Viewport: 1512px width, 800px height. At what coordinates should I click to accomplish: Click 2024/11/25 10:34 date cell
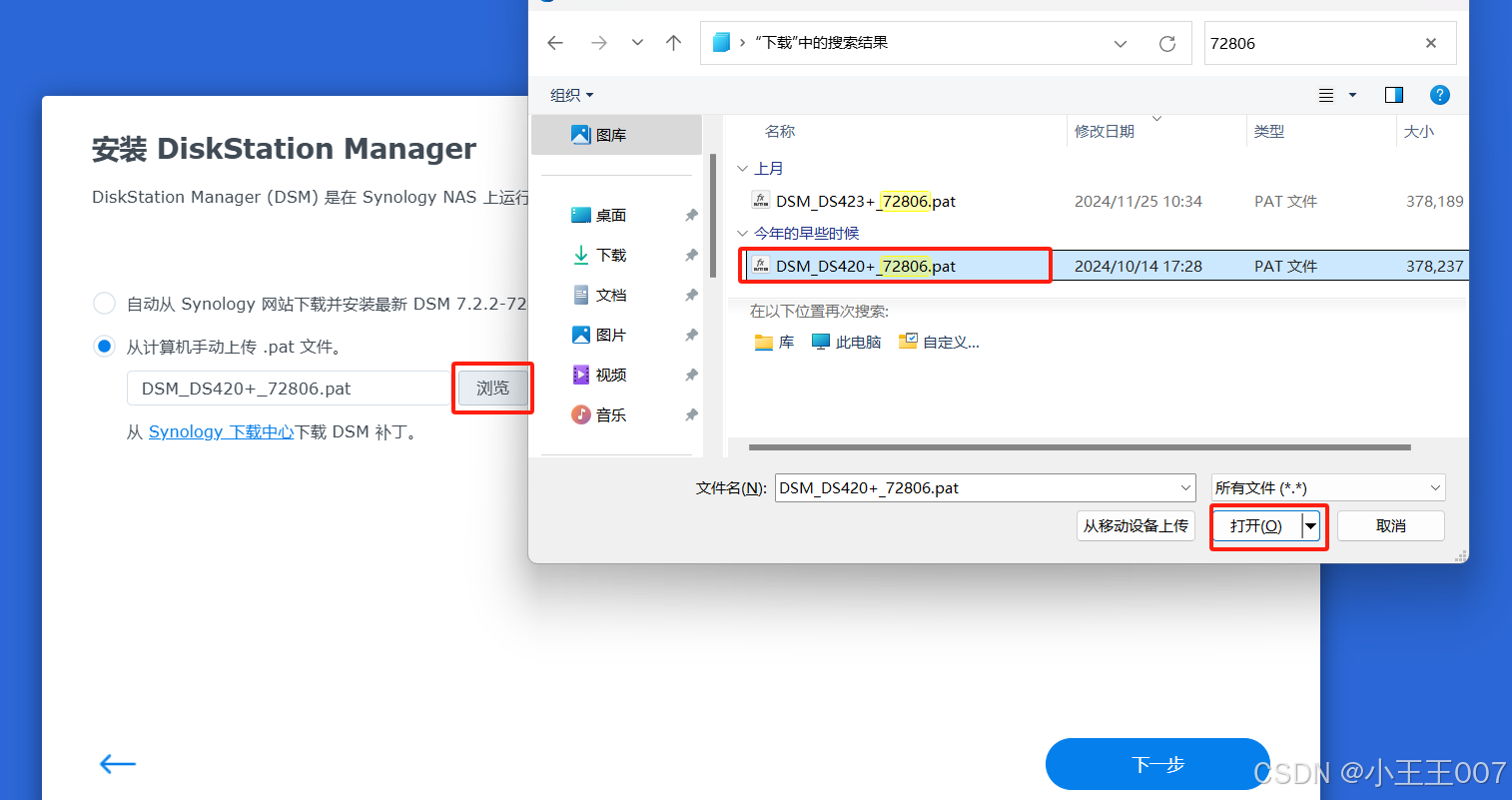pyautogui.click(x=1138, y=201)
